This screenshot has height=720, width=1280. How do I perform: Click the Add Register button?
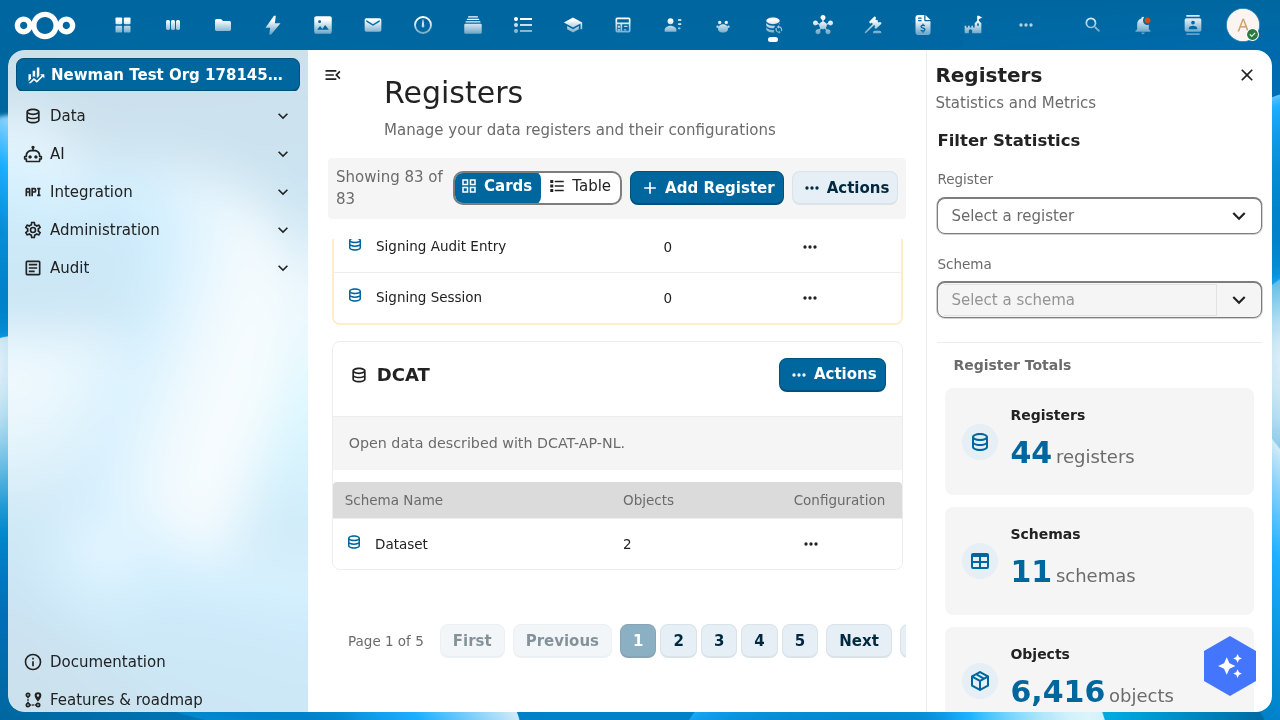coord(707,188)
